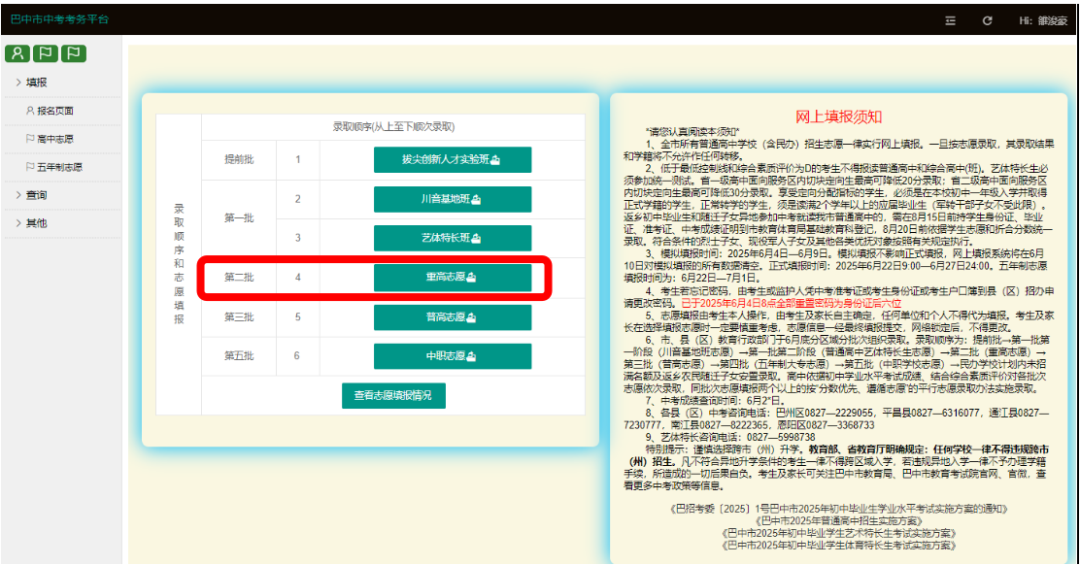Expand the 查询 sidebar section
The height and width of the screenshot is (565, 1080).
(x=37, y=195)
